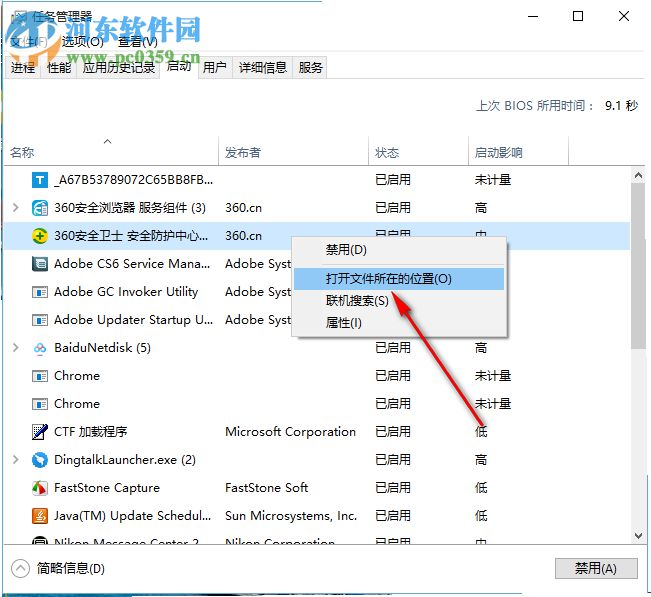Open 属性(I) from the context menu

(344, 322)
